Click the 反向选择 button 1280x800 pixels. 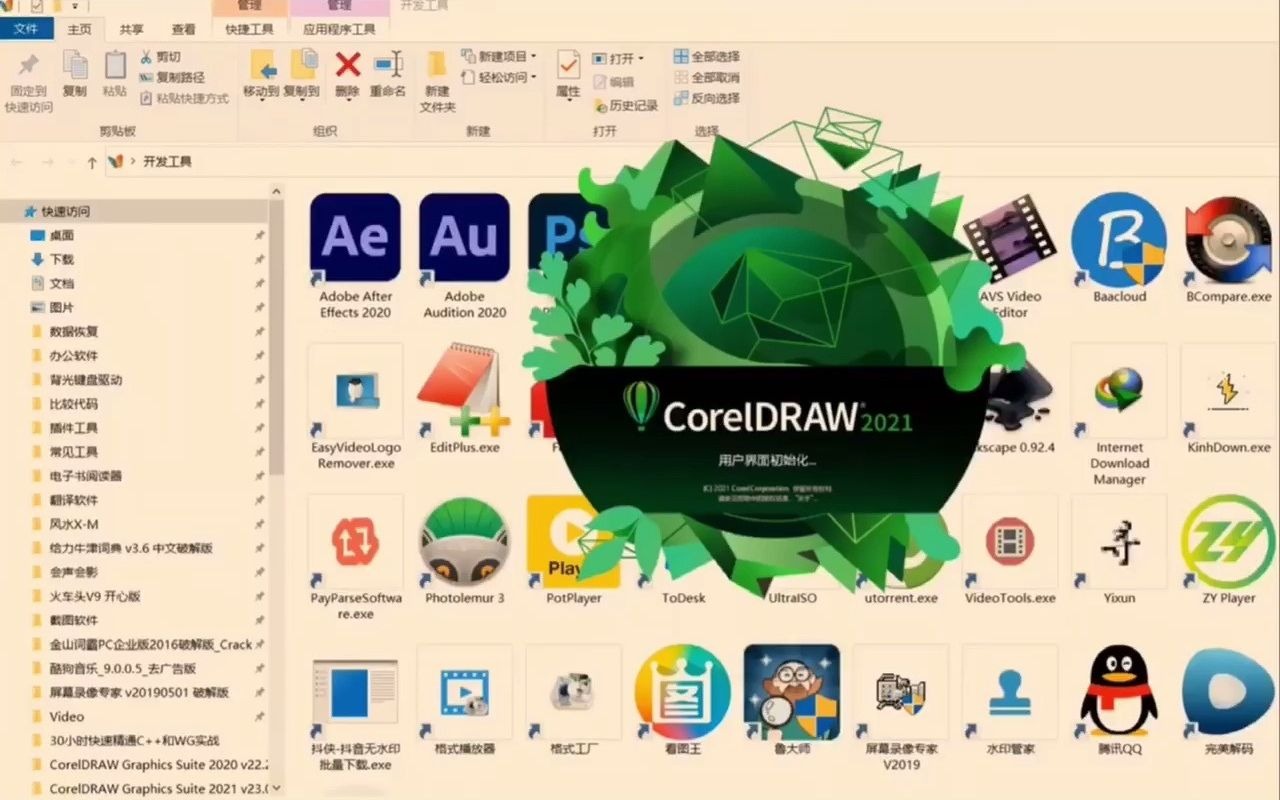click(707, 98)
